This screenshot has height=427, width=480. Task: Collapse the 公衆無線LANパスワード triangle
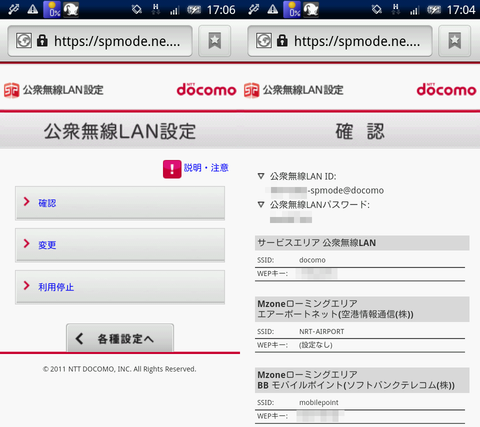[x=261, y=204]
